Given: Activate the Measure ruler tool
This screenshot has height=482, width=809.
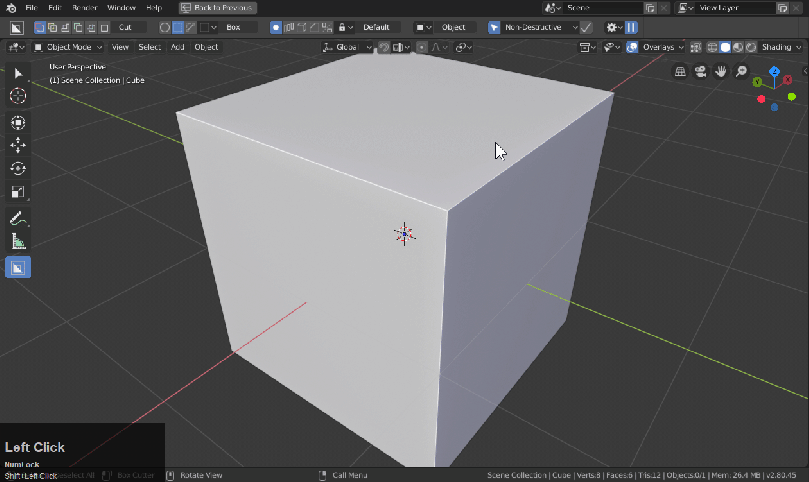Looking at the screenshot, I should (x=18, y=242).
